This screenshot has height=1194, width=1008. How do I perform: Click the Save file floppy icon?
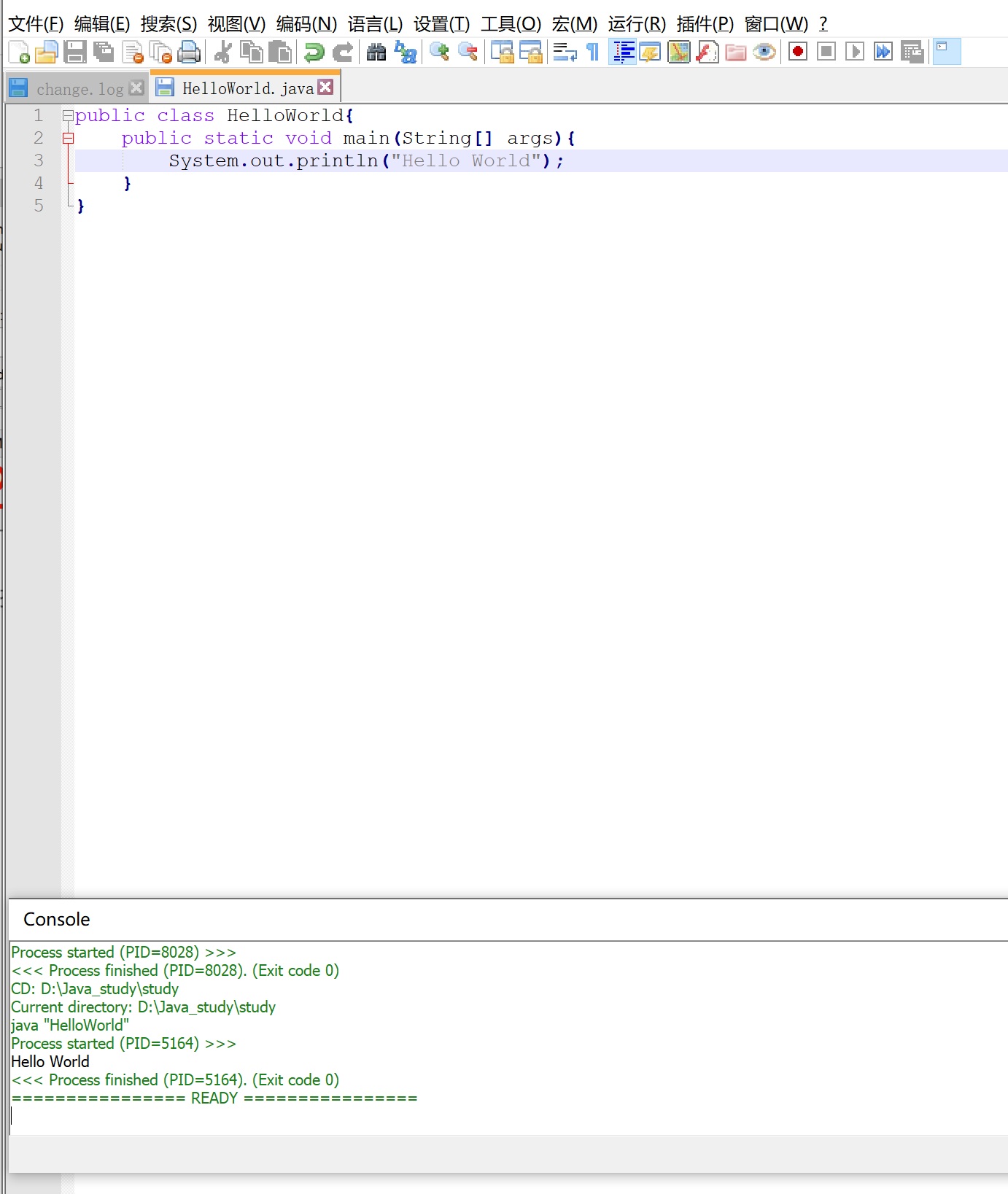(75, 52)
